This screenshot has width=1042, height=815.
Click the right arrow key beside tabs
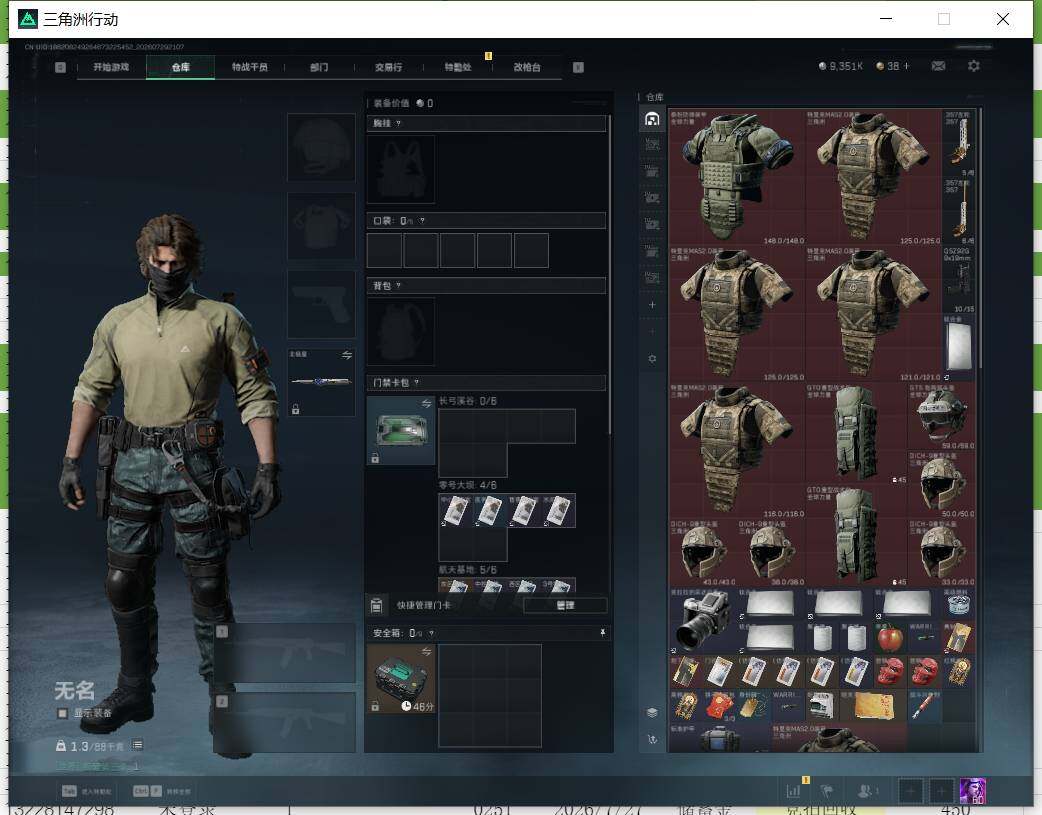578,67
